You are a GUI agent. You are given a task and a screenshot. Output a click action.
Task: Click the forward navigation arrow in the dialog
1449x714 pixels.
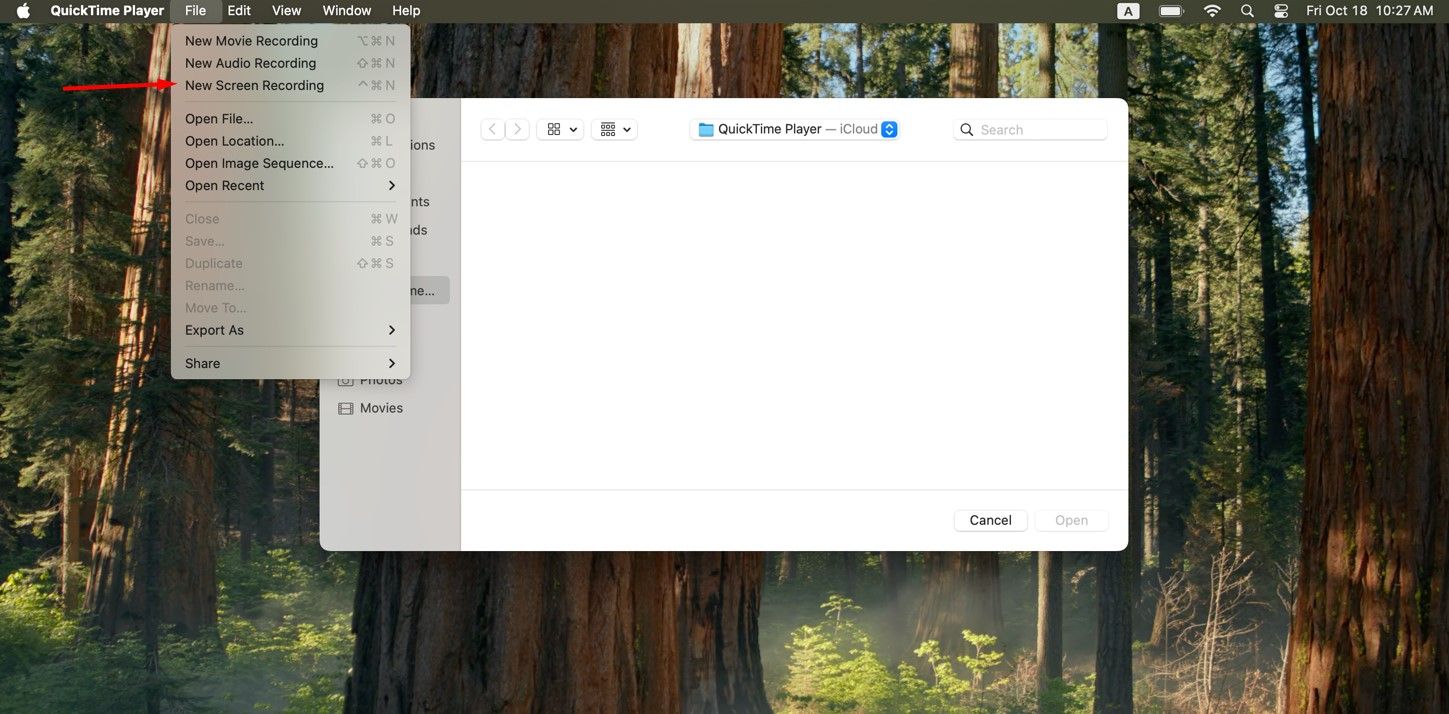517,128
